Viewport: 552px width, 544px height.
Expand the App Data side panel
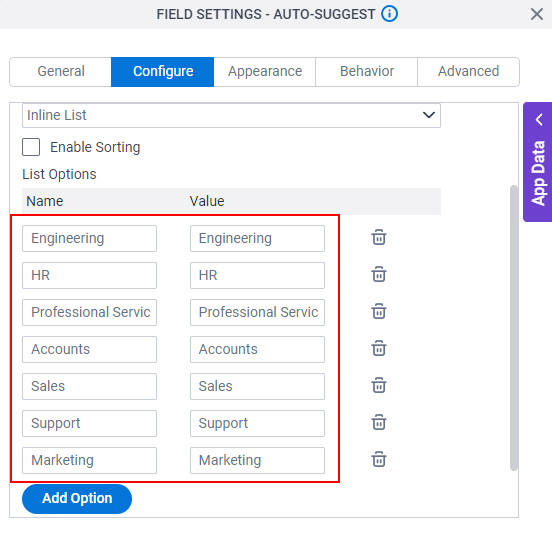click(538, 162)
